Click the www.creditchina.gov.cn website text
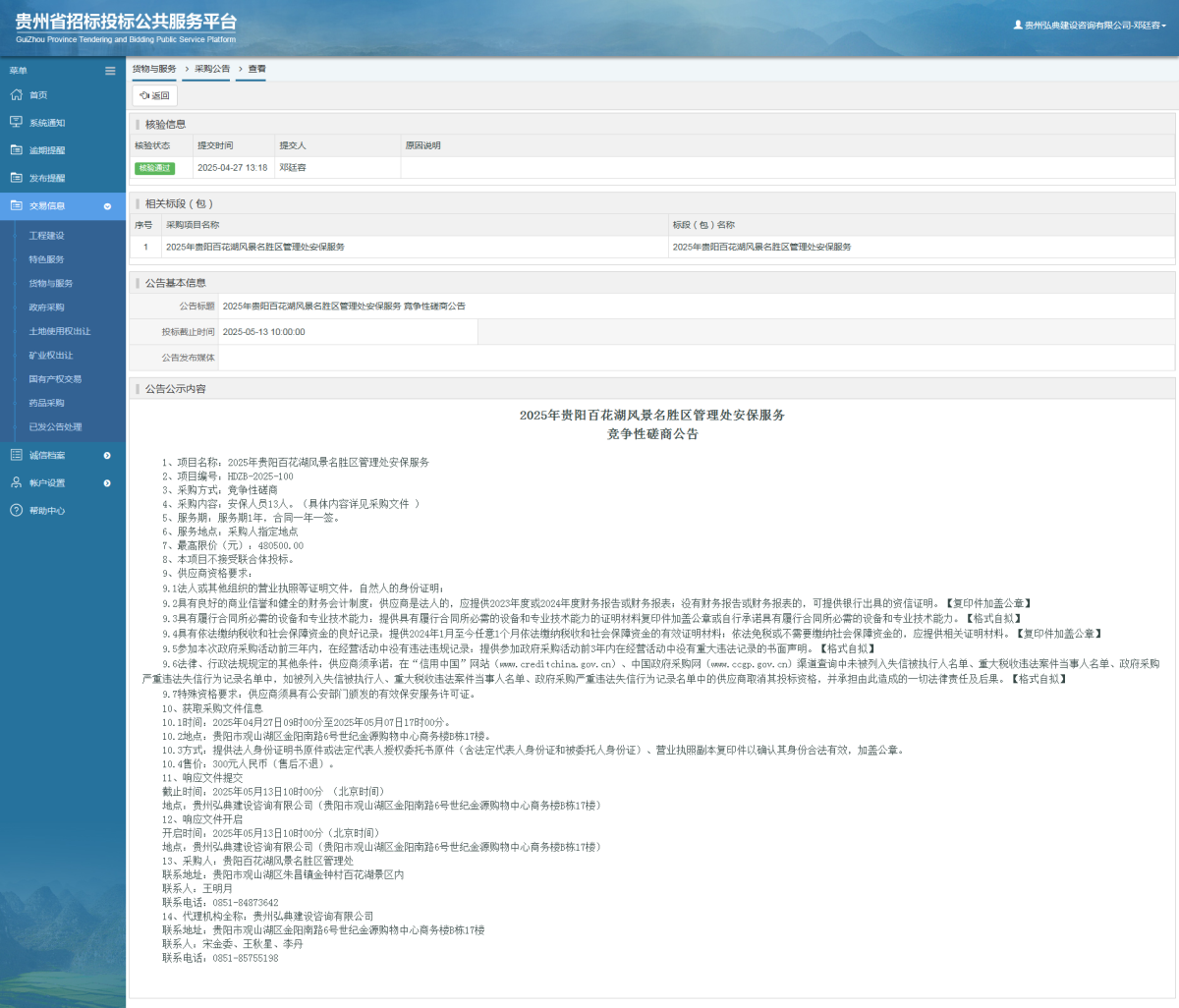The width and height of the screenshot is (1179, 1008). tap(557, 664)
